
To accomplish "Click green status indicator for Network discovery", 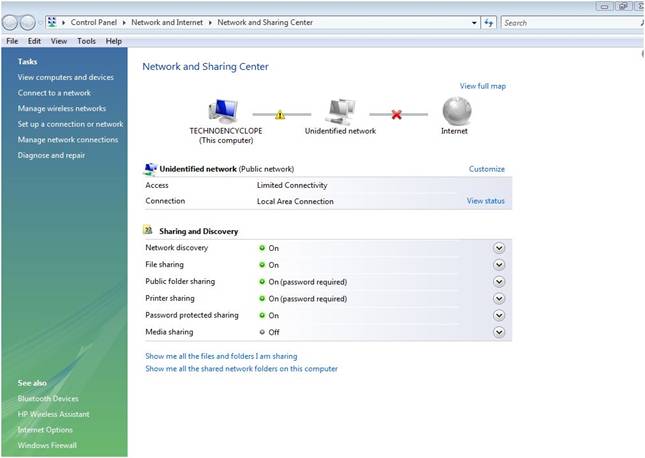I will click(x=262, y=248).
